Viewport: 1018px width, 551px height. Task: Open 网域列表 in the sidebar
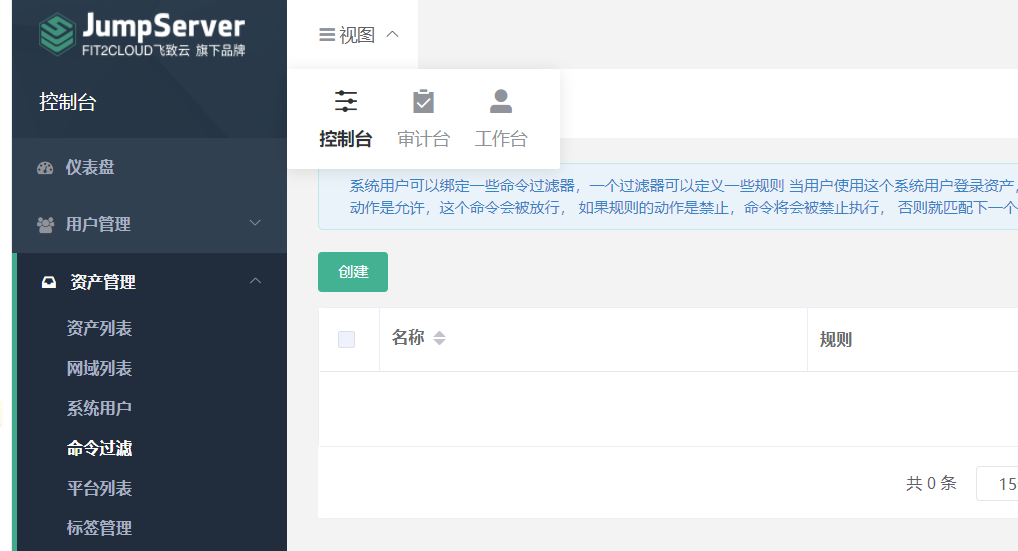coord(99,369)
